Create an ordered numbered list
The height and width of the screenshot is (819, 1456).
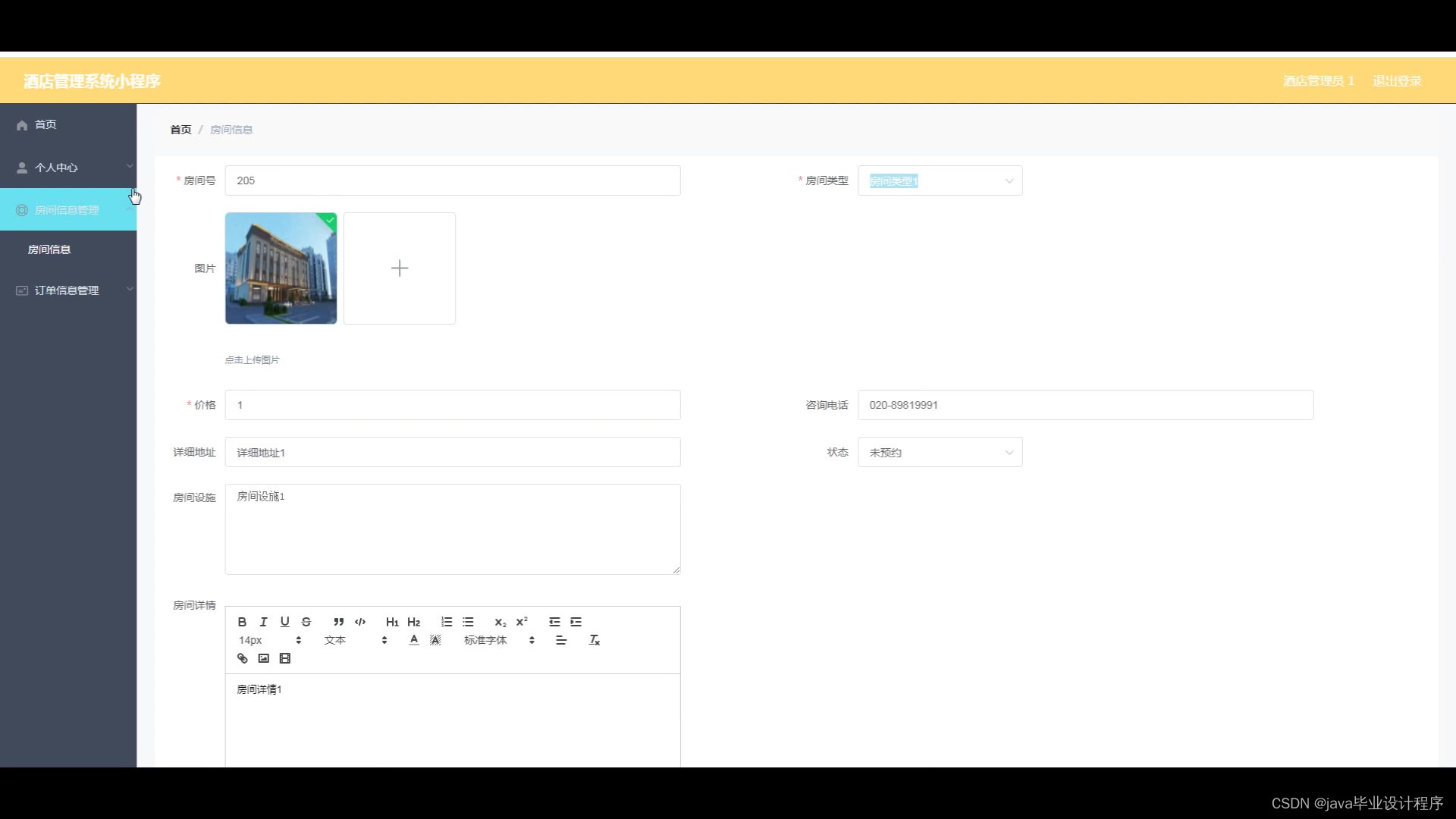pos(447,622)
